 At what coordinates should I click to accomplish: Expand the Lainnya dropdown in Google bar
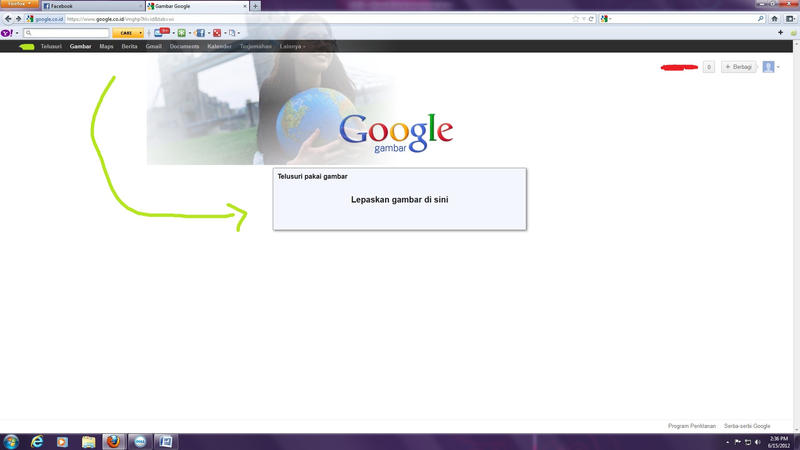[x=292, y=46]
